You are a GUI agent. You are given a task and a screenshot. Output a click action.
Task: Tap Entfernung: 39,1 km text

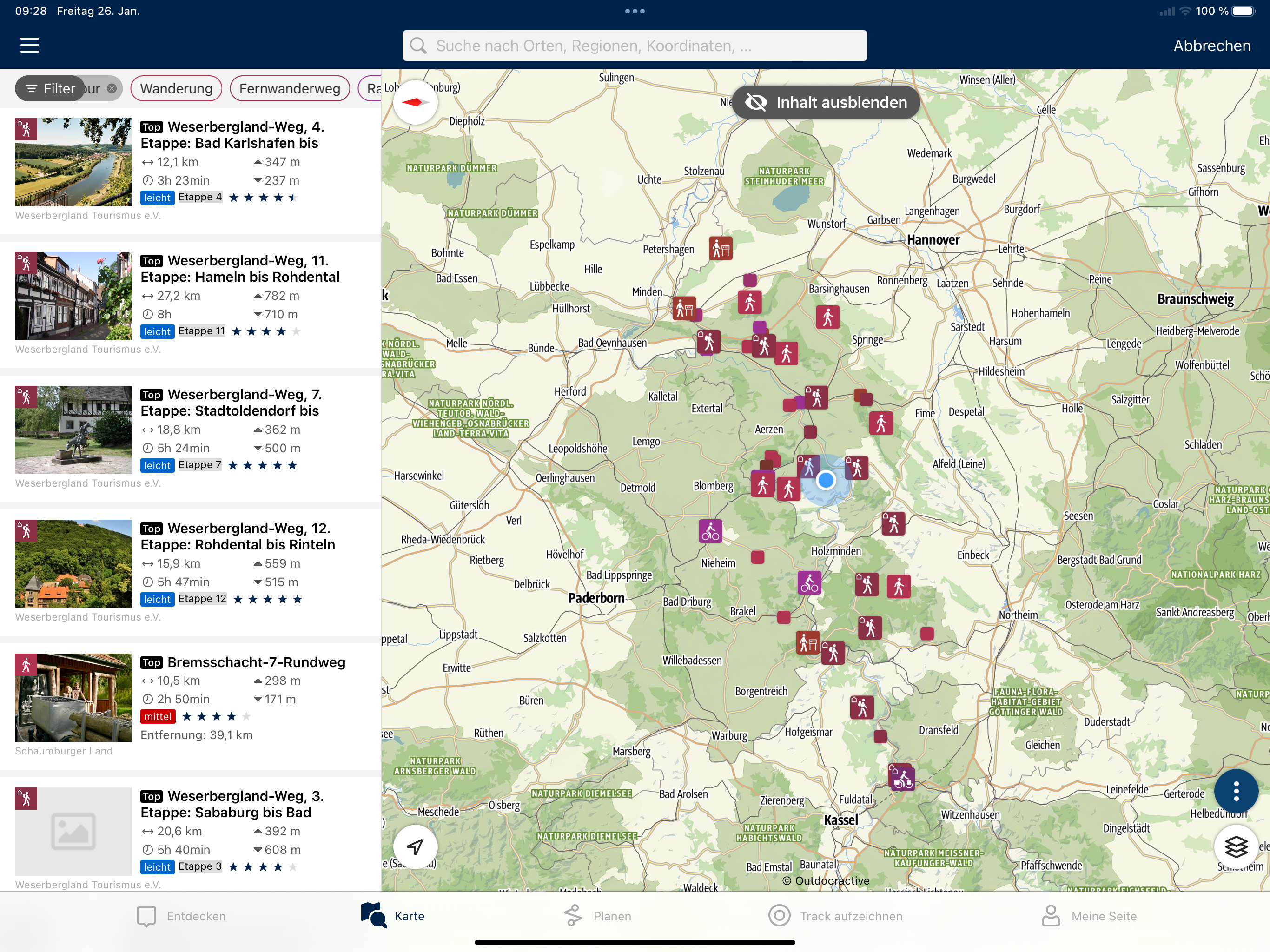[x=196, y=735]
